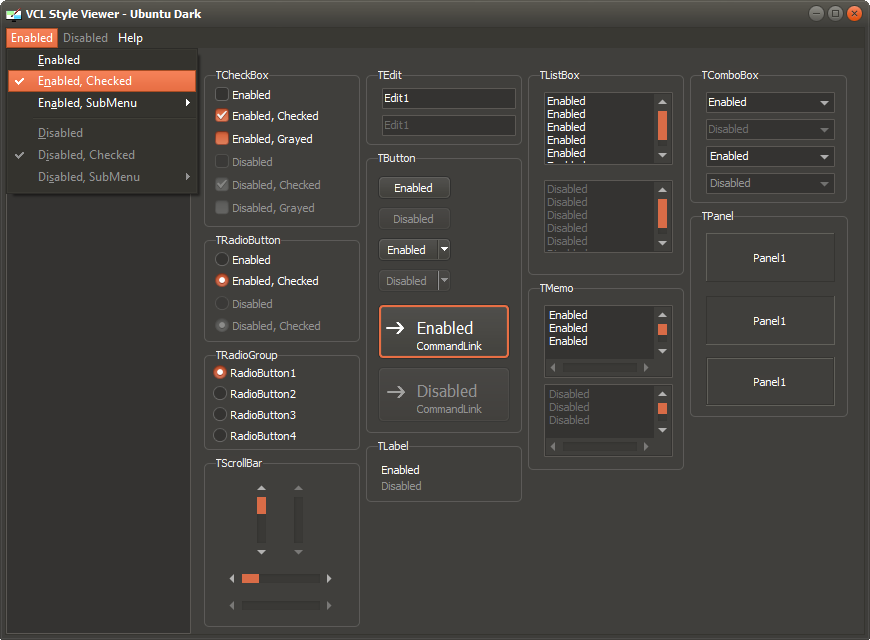Click up arrow of enabled vertical TScrollBar
This screenshot has height=640, width=870.
(x=261, y=488)
